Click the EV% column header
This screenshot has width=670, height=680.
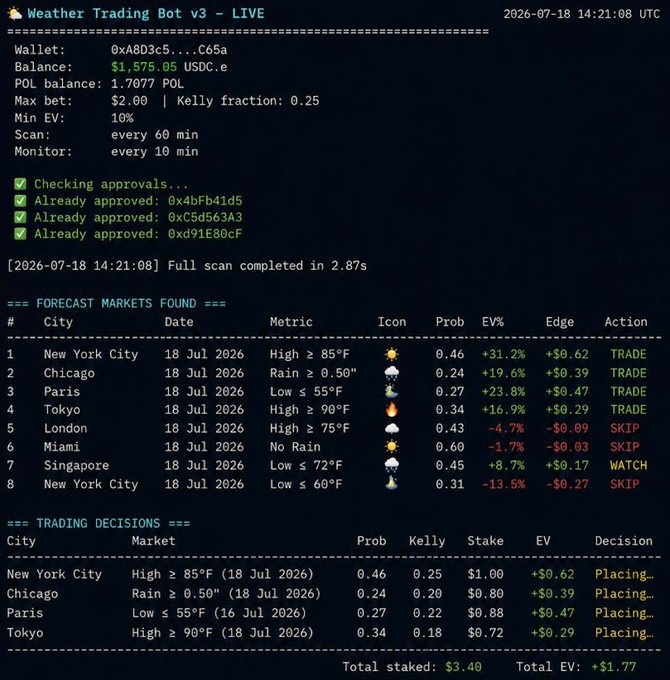point(493,322)
